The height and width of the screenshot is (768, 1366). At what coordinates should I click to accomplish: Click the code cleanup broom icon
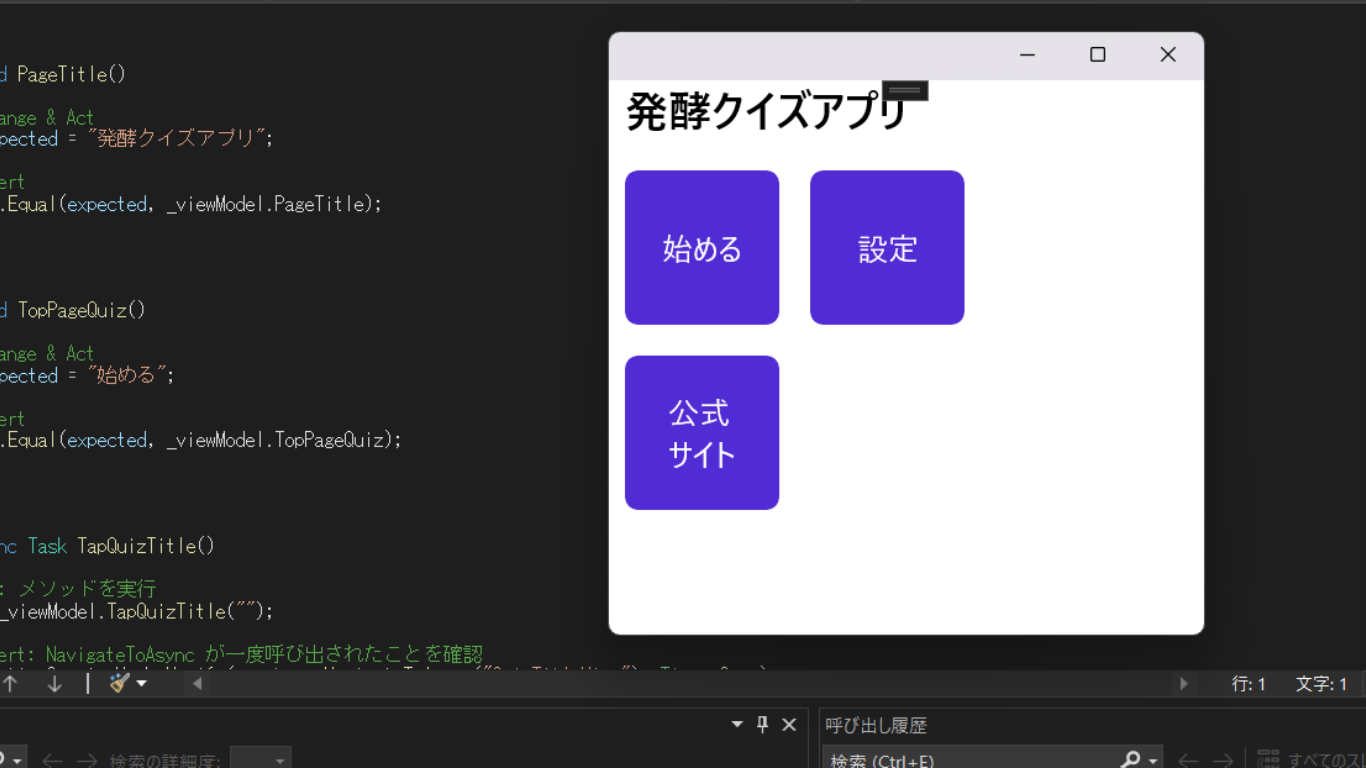coord(120,684)
